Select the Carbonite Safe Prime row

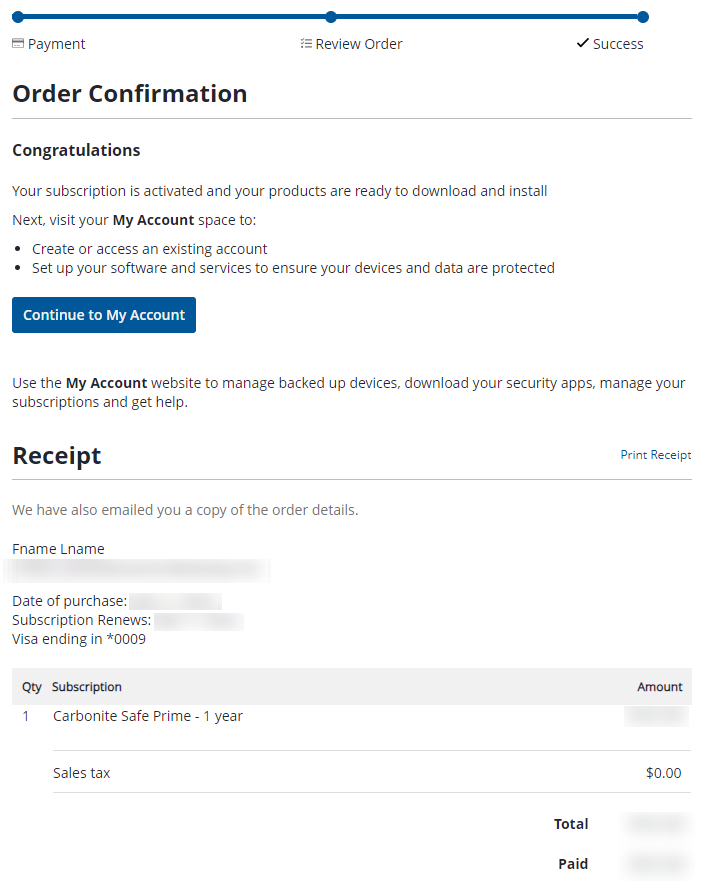point(148,716)
